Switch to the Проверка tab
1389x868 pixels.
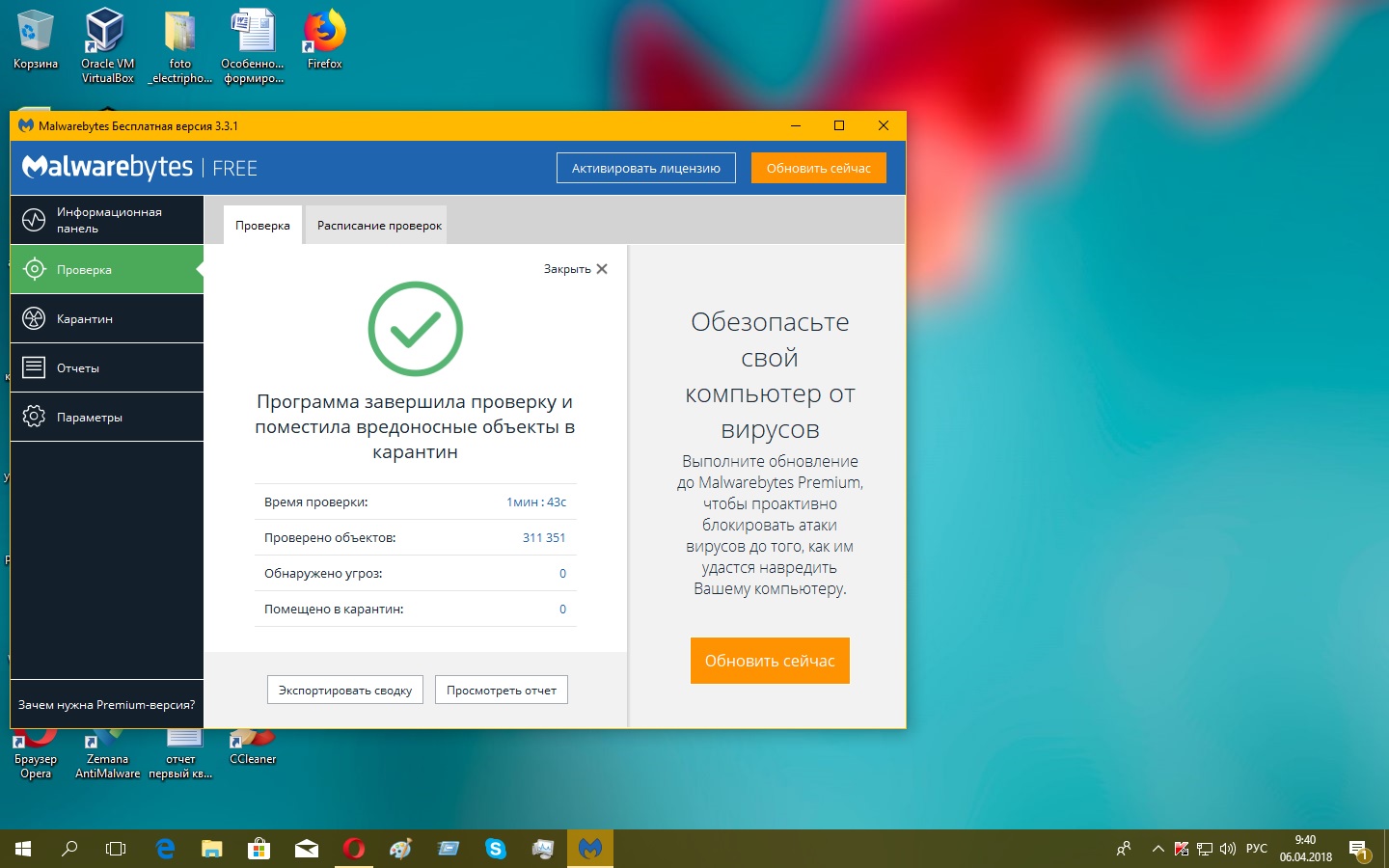[262, 225]
